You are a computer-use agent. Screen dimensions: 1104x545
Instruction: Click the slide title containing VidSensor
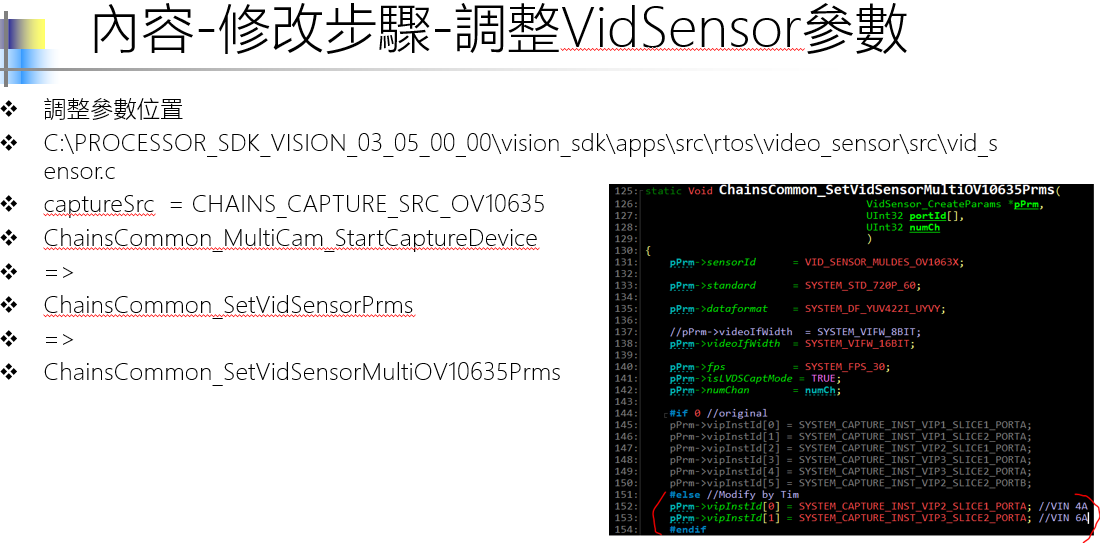click(x=499, y=32)
